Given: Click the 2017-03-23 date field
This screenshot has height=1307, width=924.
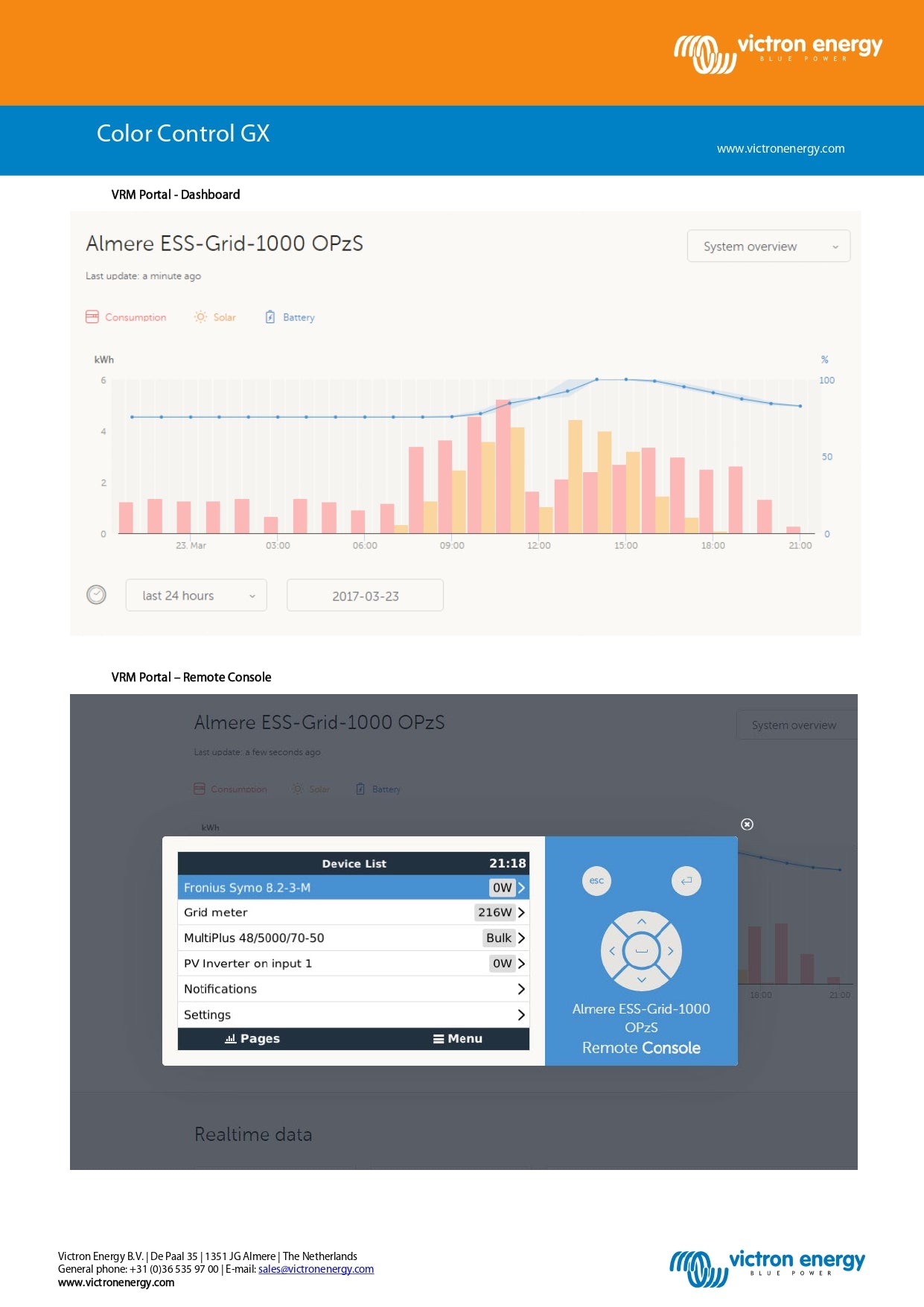Looking at the screenshot, I should pyautogui.click(x=365, y=596).
